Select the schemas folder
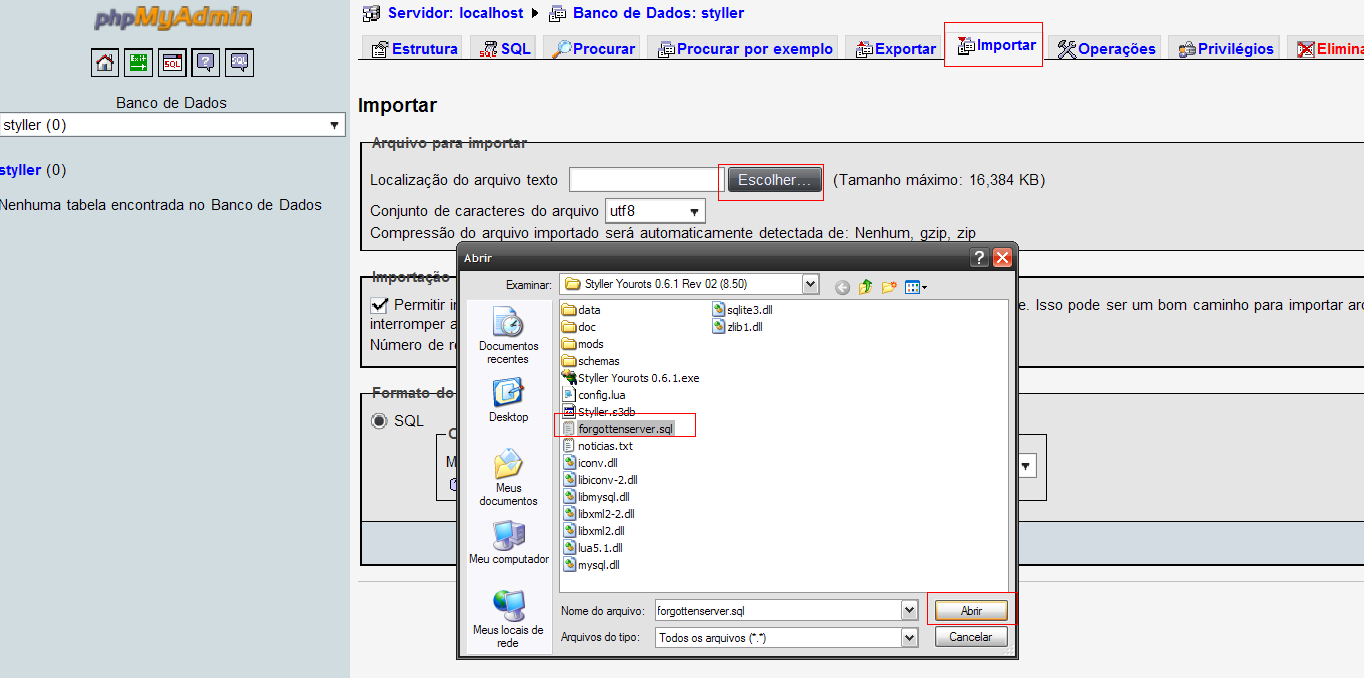The image size is (1364, 678). pyautogui.click(x=591, y=361)
